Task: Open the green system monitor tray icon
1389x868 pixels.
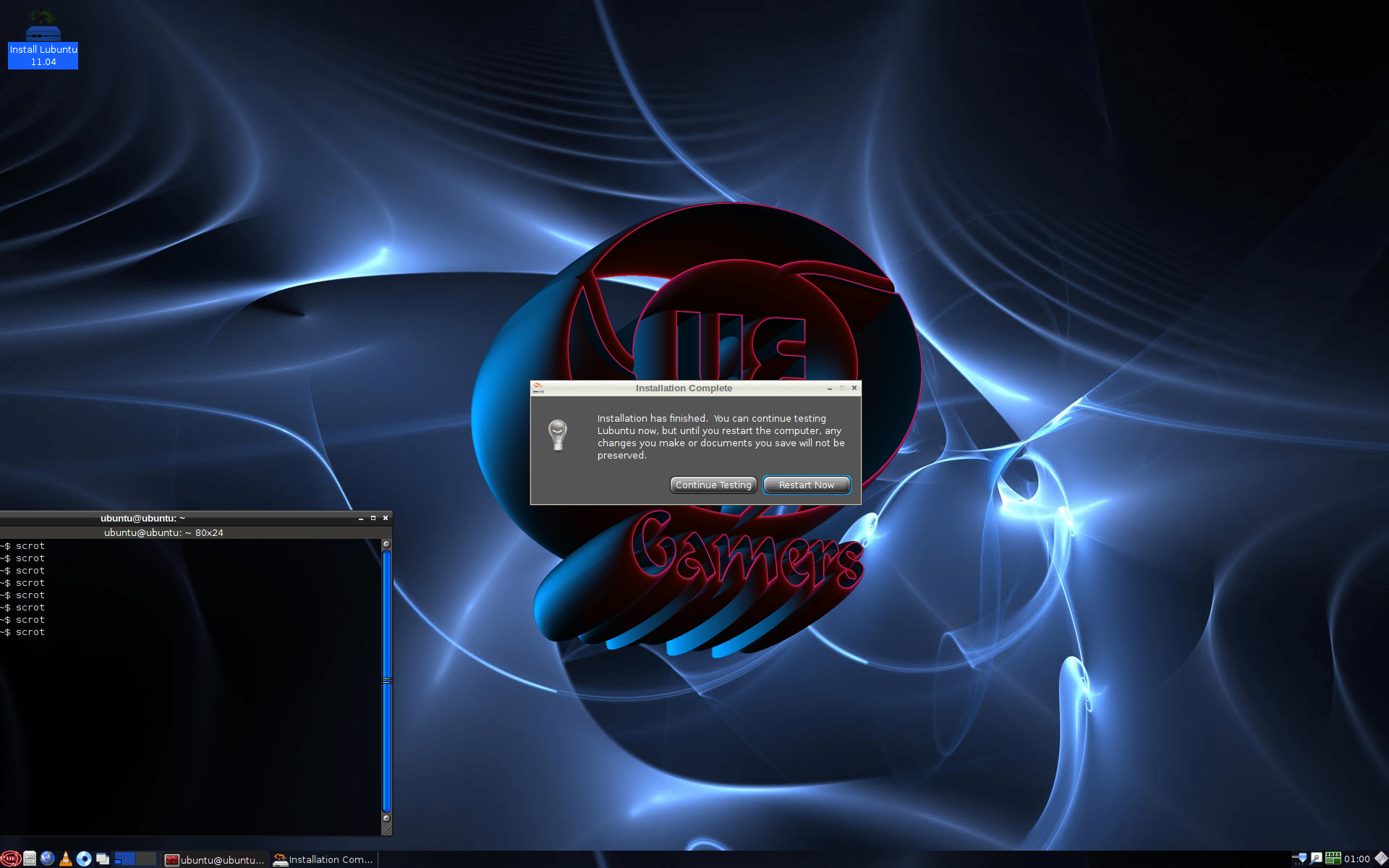Action: point(1333,859)
